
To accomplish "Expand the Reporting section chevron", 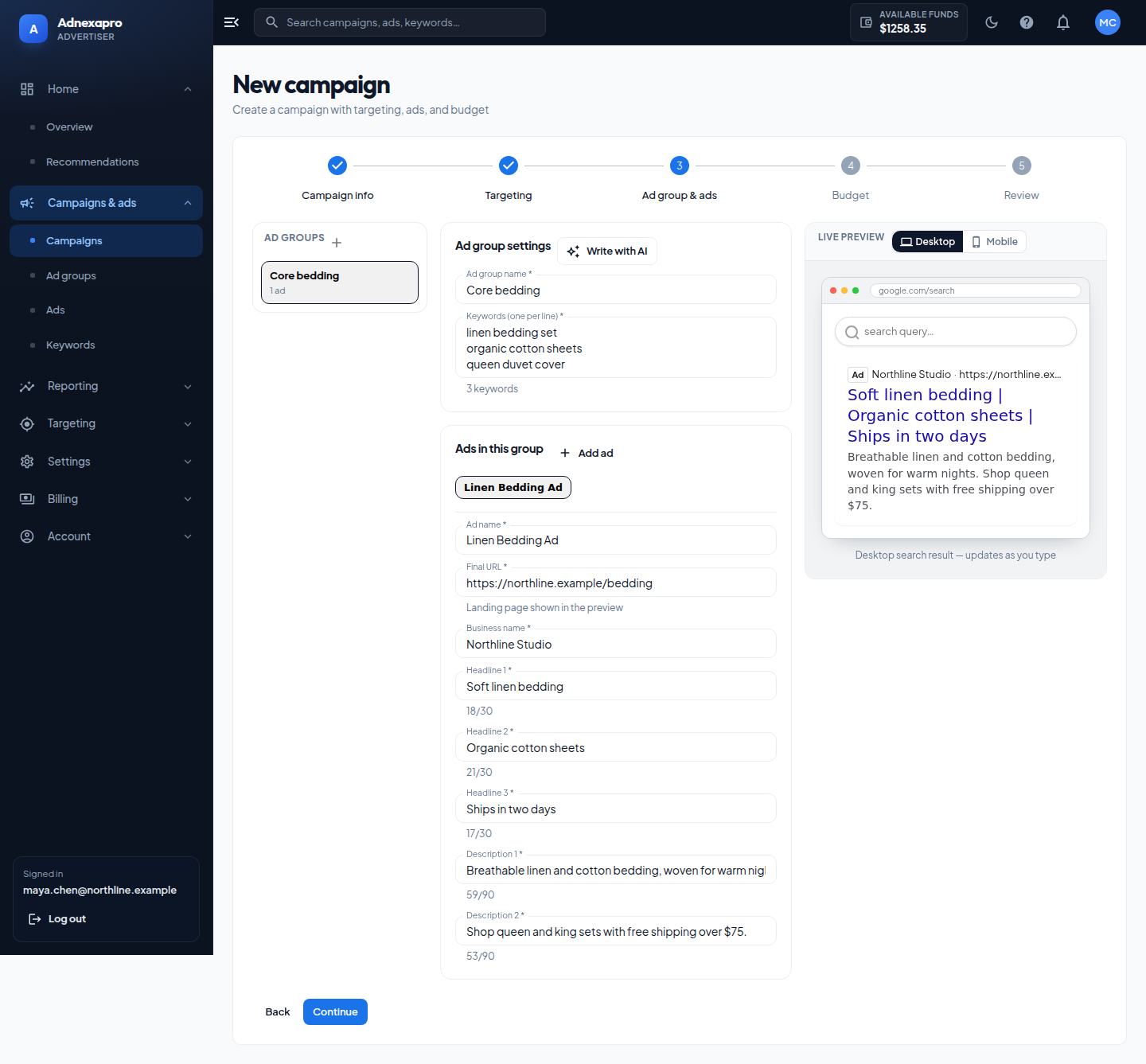I will (188, 386).
